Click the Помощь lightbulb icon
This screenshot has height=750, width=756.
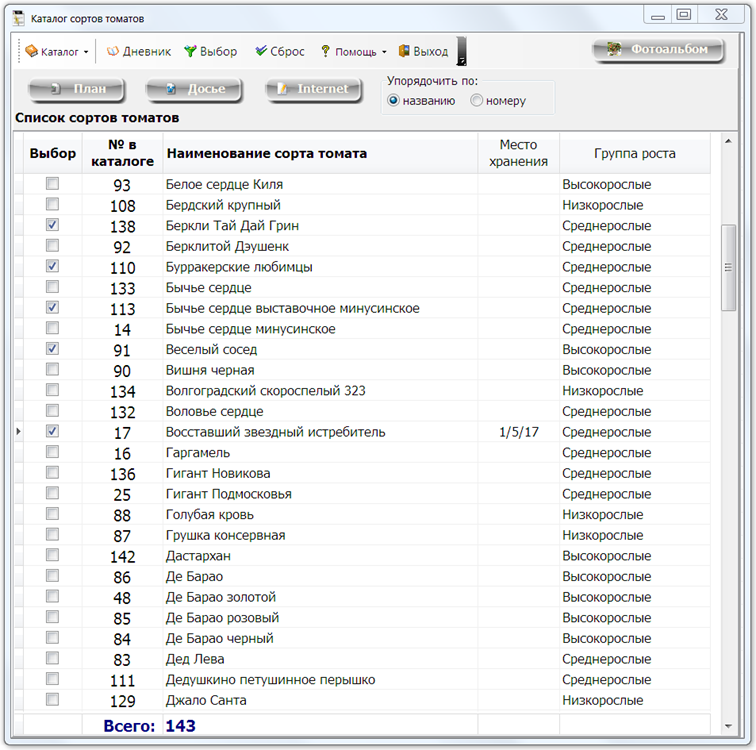click(325, 52)
